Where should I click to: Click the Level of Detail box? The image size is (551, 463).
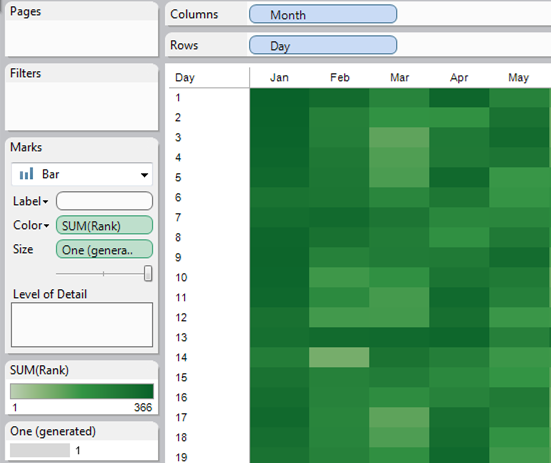click(x=82, y=325)
